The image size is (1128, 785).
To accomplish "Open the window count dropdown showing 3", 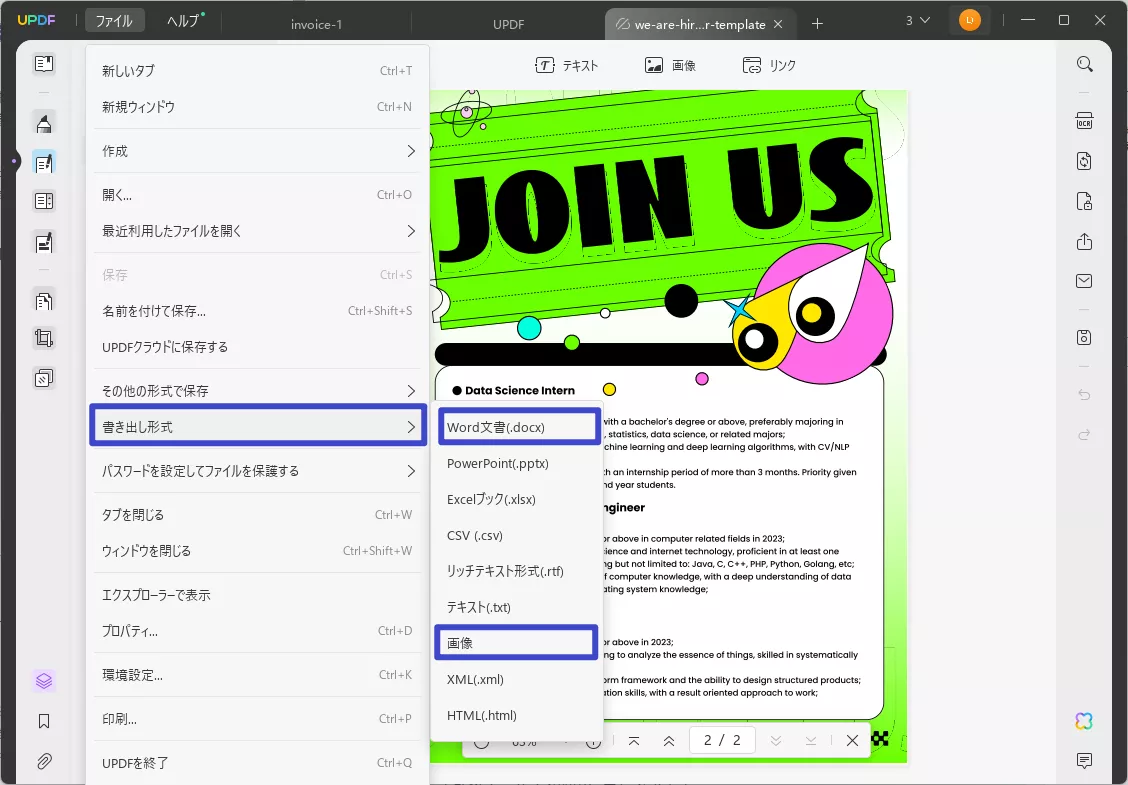I will [x=917, y=21].
